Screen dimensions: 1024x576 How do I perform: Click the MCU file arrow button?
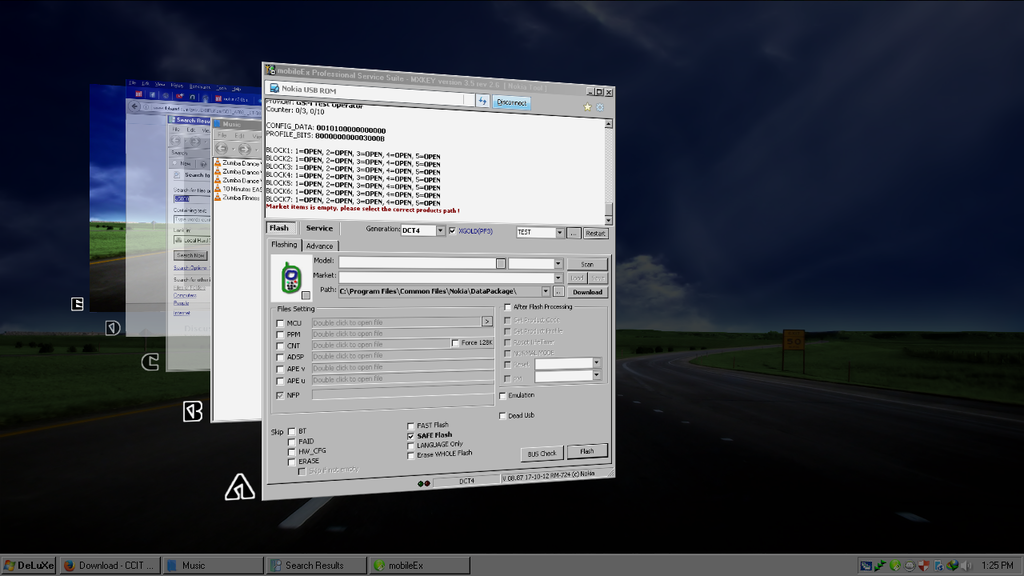pos(487,322)
